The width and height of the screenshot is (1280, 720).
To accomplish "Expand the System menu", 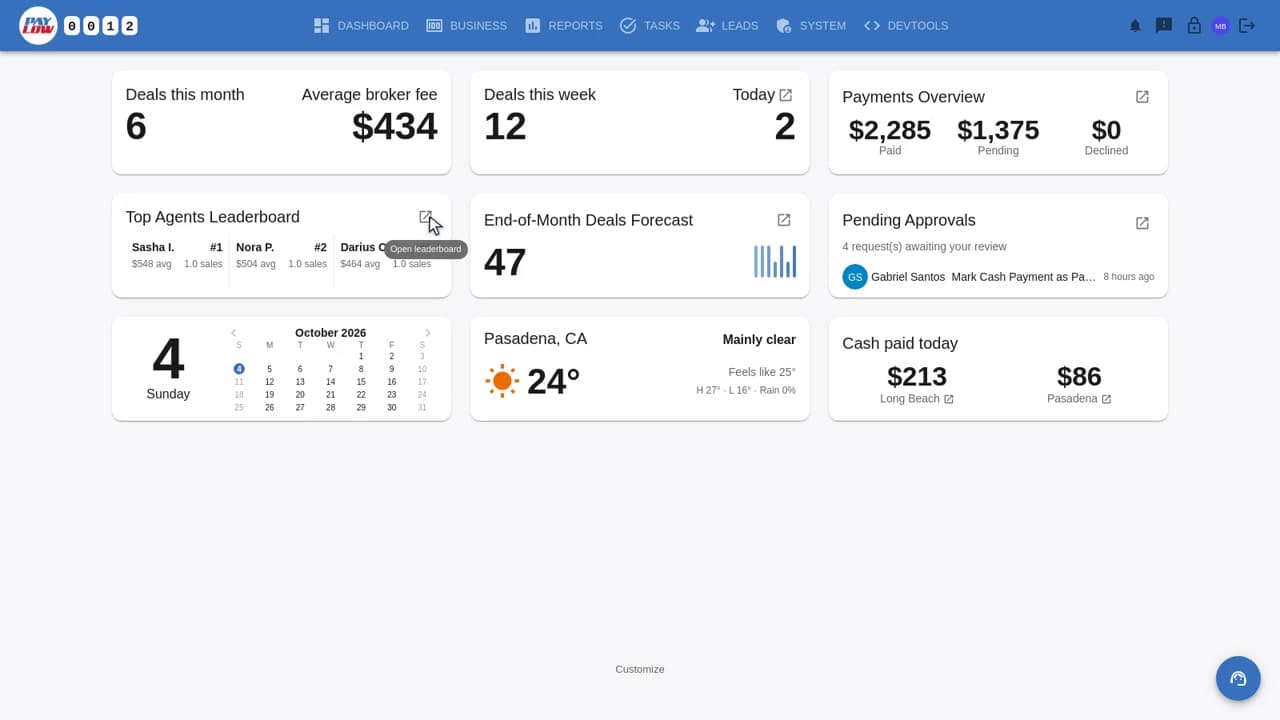I will pos(811,26).
